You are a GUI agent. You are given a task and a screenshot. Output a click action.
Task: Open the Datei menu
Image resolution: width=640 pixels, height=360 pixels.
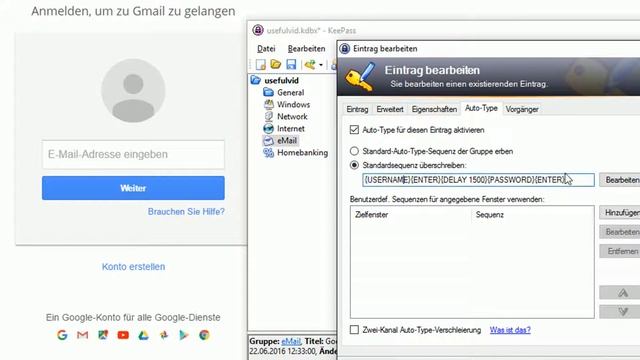[x=266, y=49]
